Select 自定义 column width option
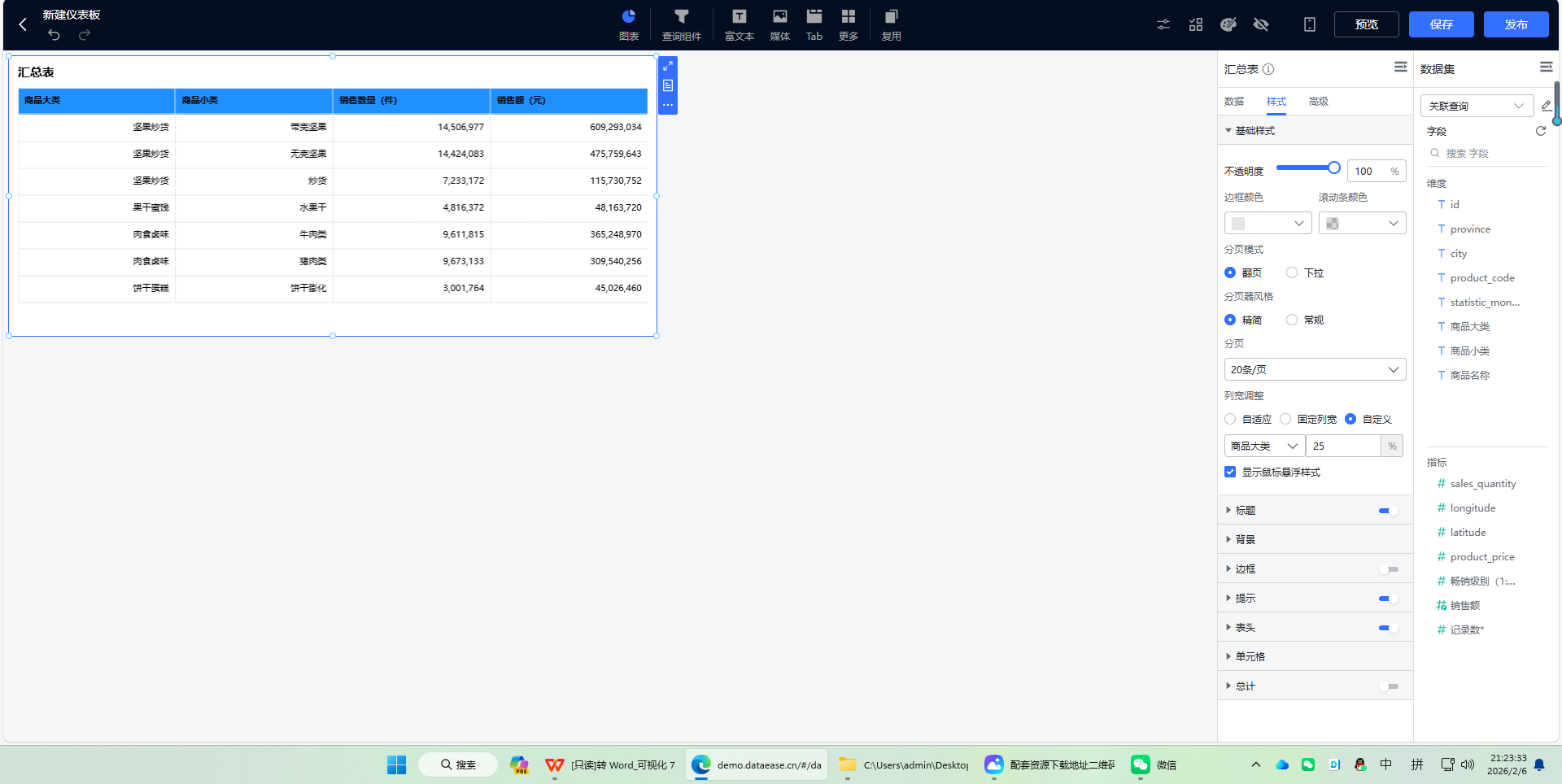 tap(1368, 419)
